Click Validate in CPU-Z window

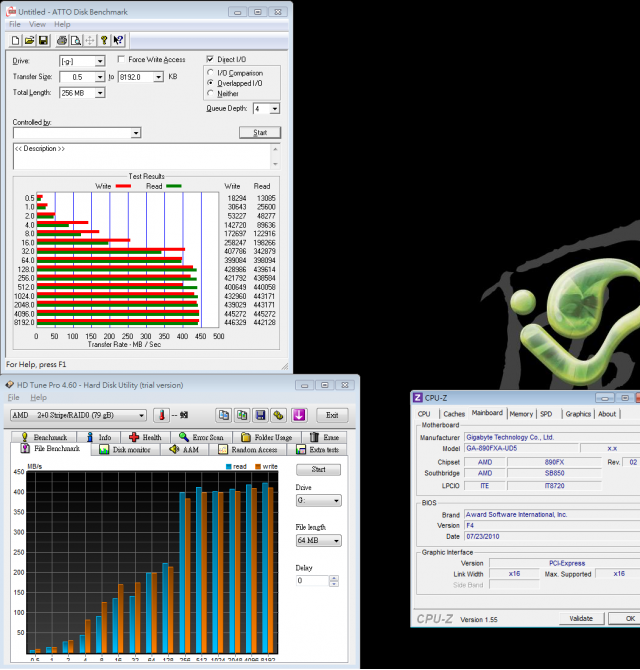(581, 618)
